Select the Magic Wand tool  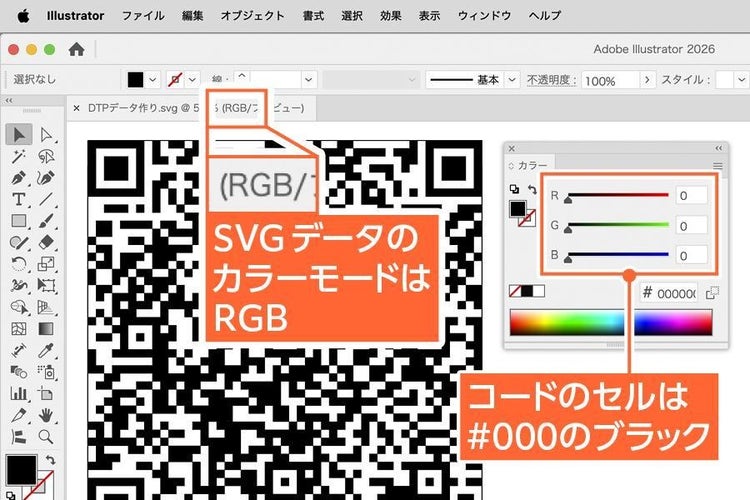19,156
